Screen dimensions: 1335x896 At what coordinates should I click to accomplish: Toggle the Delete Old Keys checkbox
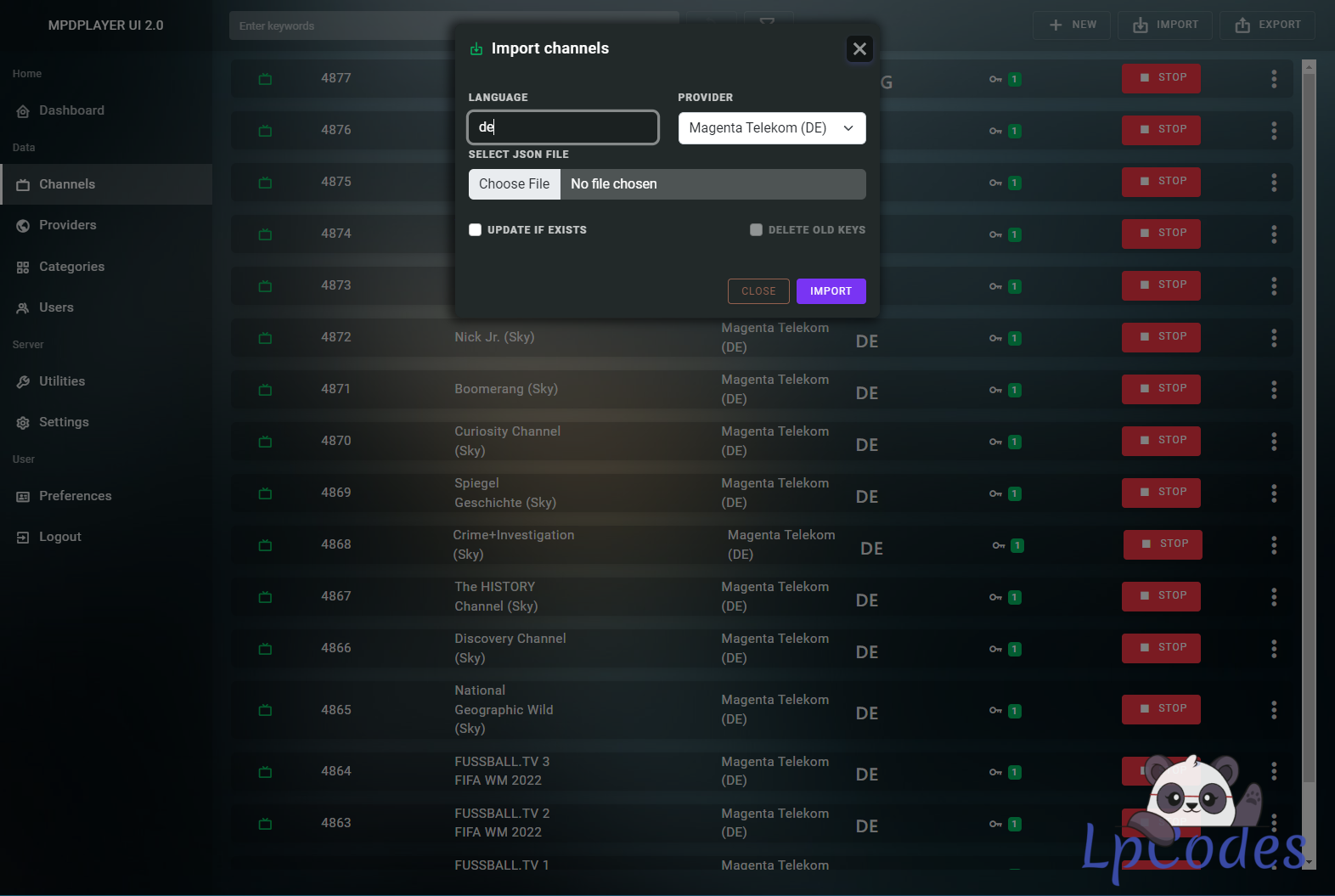pos(756,230)
